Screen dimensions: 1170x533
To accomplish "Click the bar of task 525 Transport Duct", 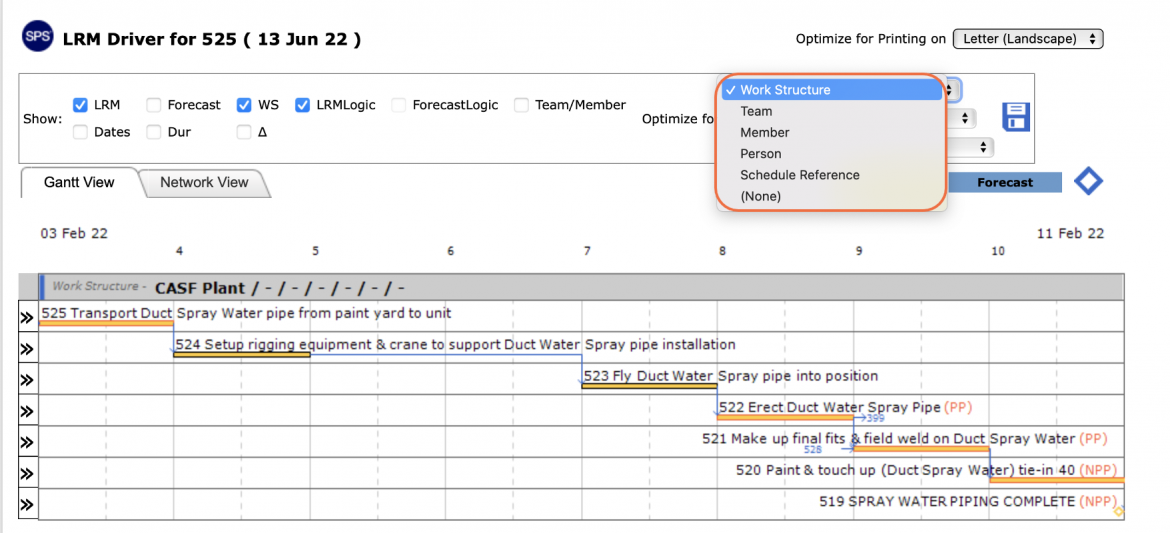I will tap(106, 323).
